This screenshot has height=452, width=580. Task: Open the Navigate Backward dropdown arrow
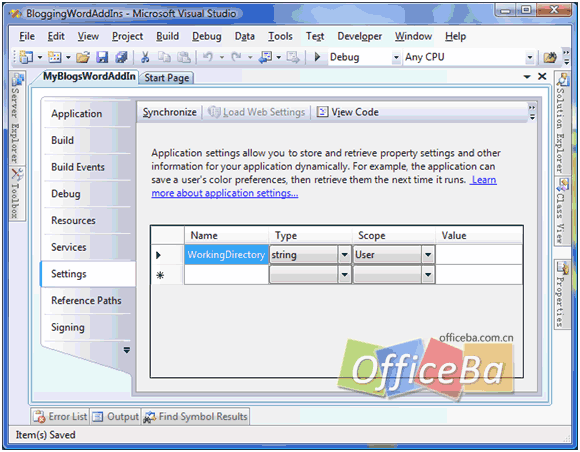[x=279, y=57]
